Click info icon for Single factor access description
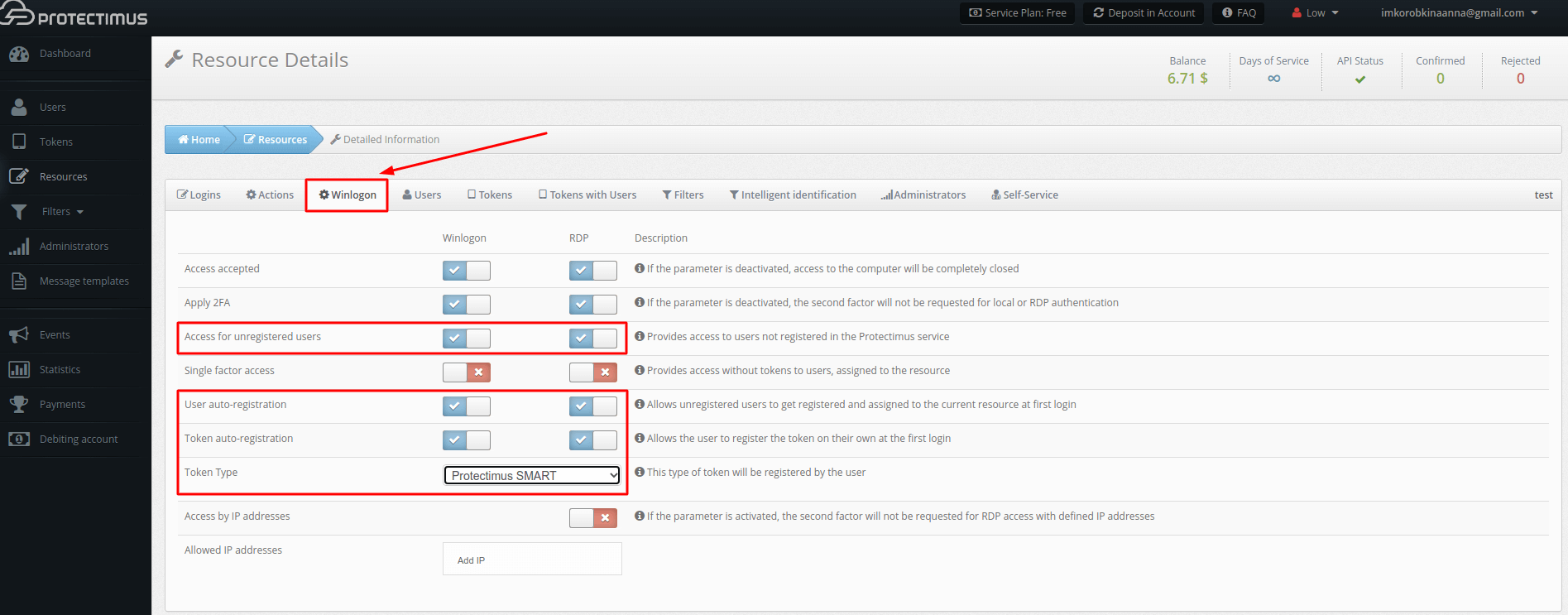The image size is (1568, 615). 640,370
